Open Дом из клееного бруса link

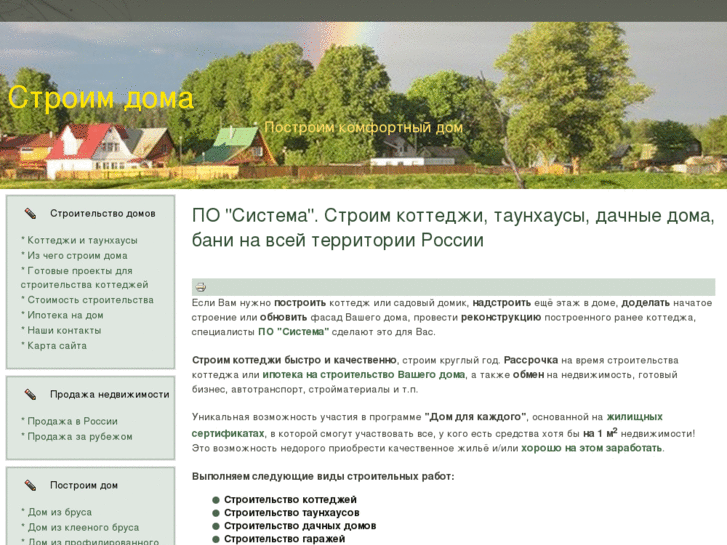pos(83,528)
